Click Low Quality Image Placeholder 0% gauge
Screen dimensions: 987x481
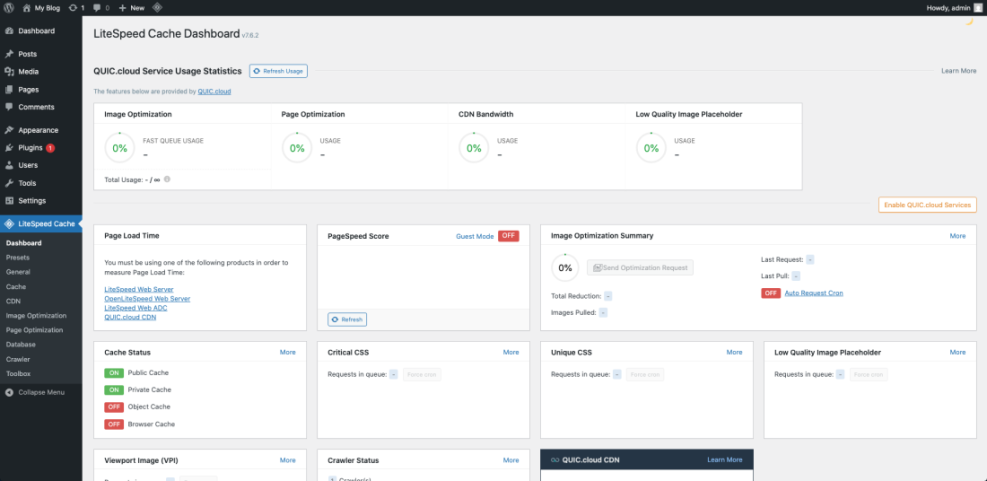tap(651, 148)
